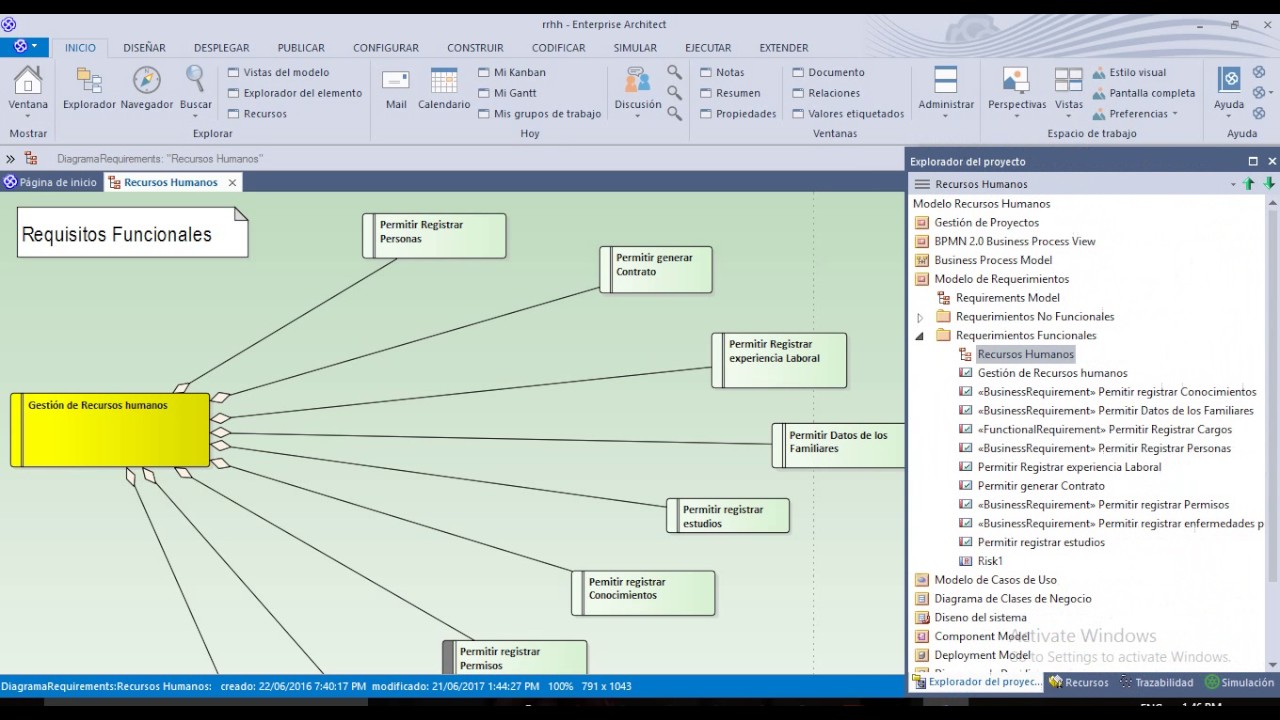
Task: Open the Vistas layout icon
Action: coord(1069,81)
